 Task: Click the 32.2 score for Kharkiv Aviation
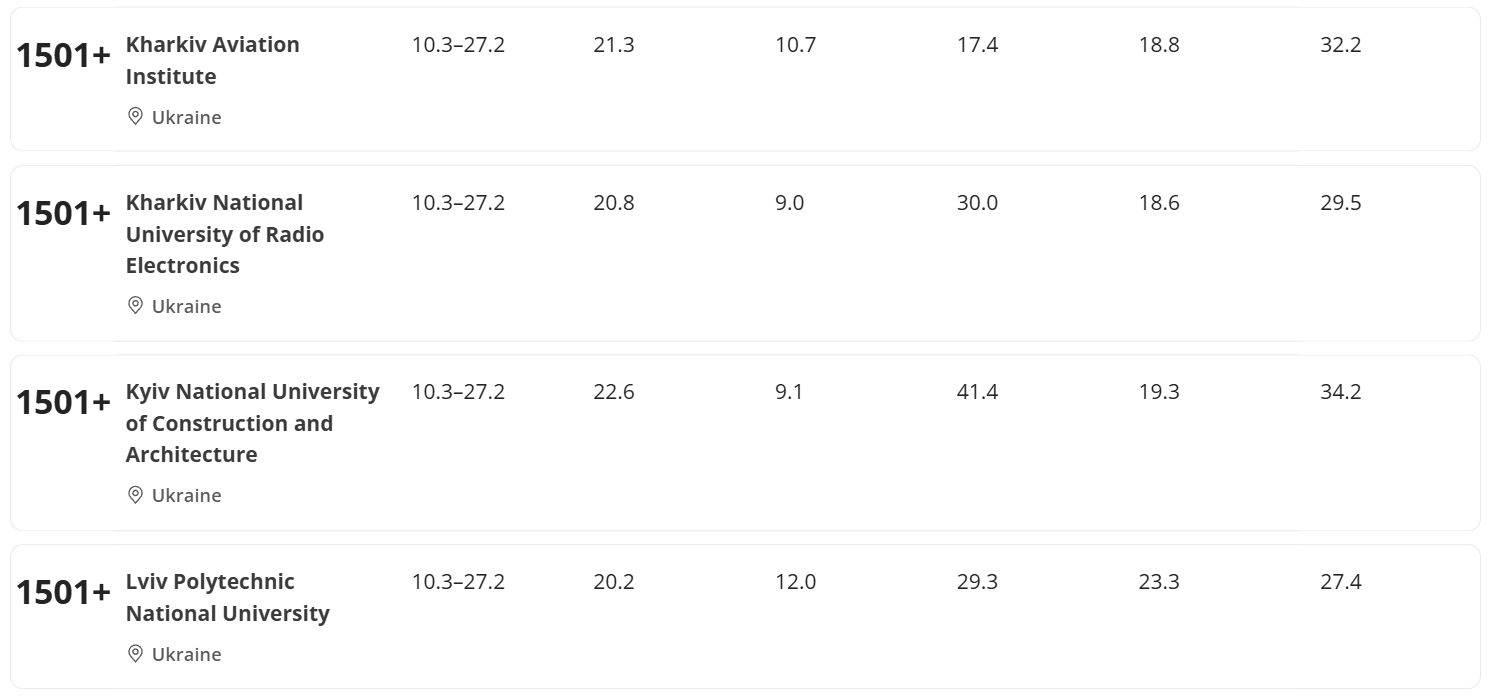click(x=1340, y=45)
